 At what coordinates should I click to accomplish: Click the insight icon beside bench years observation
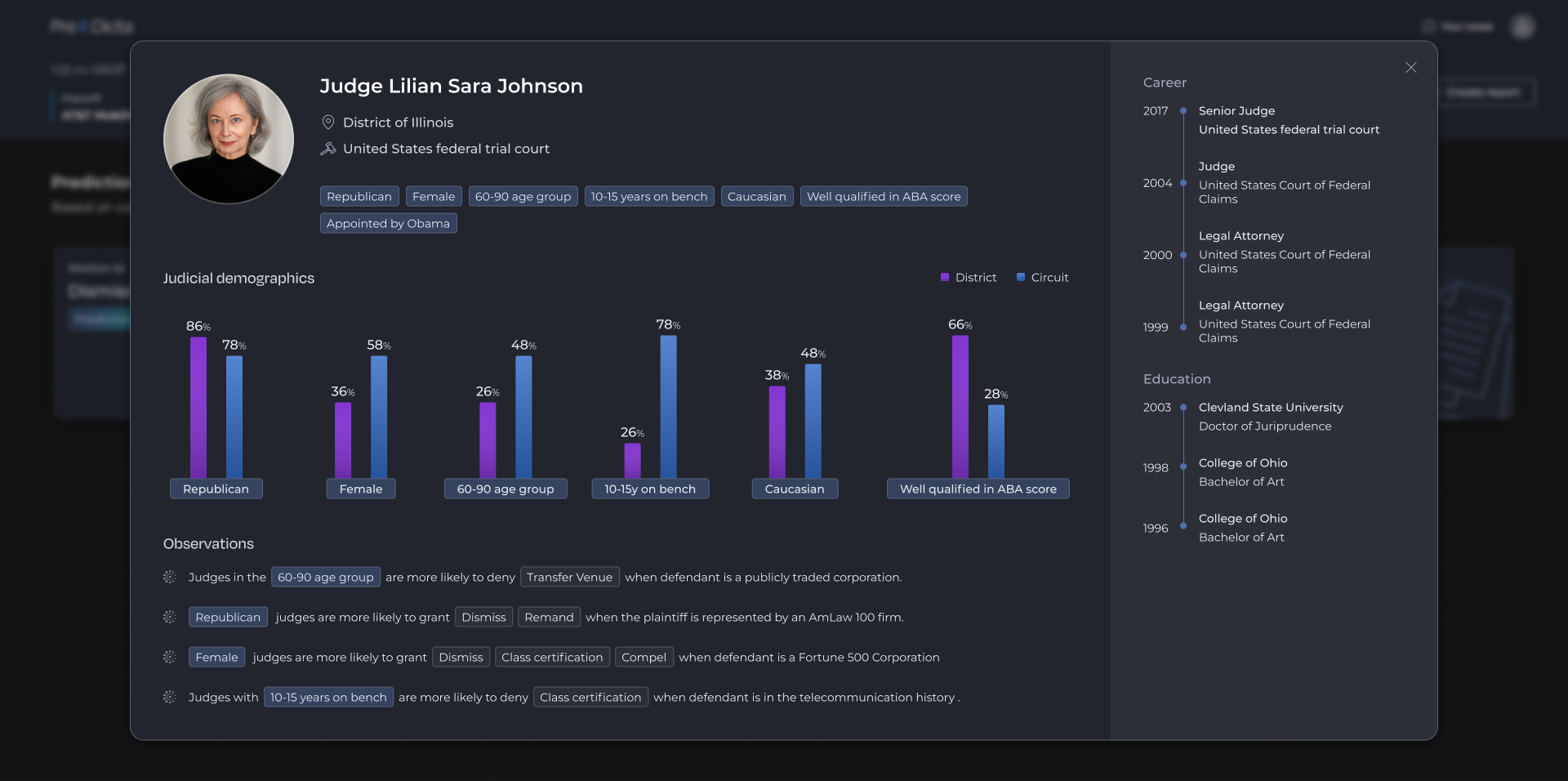pyautogui.click(x=170, y=697)
